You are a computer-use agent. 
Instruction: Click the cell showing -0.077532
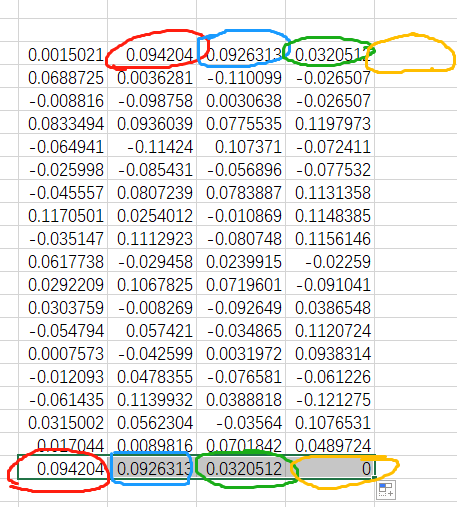tap(330, 168)
